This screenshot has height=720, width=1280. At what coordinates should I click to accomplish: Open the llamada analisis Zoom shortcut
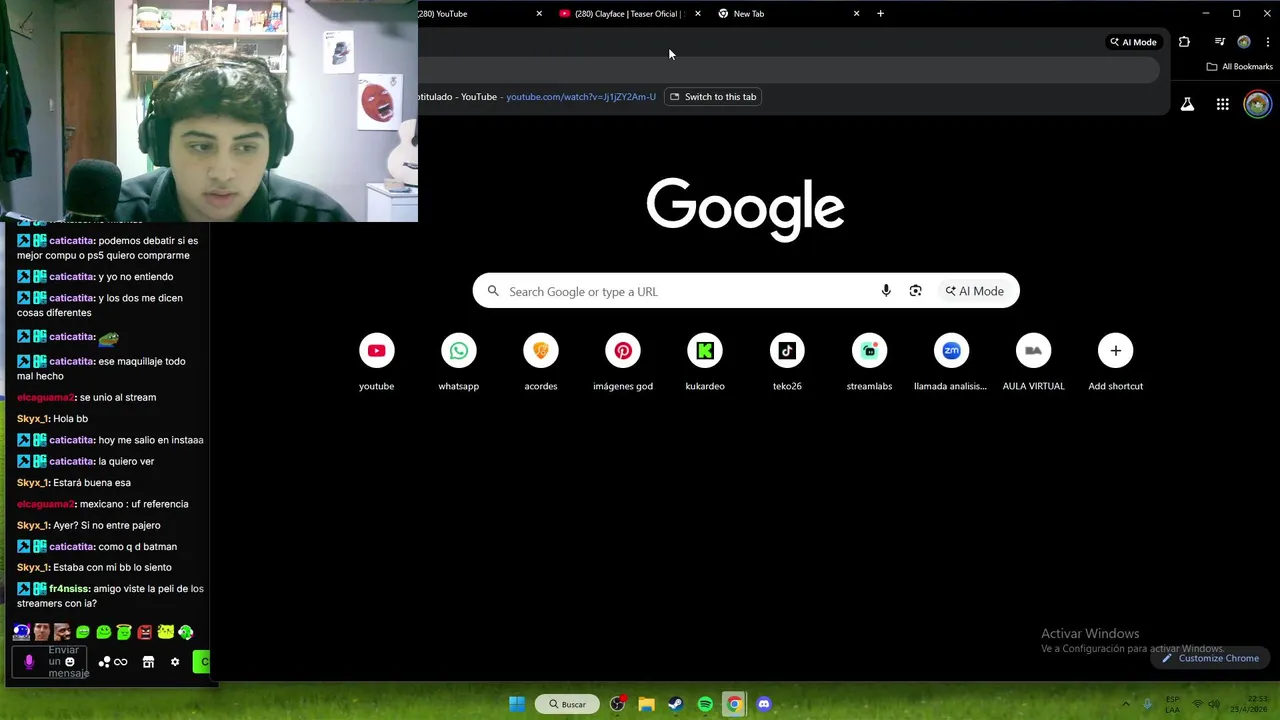[x=951, y=362]
